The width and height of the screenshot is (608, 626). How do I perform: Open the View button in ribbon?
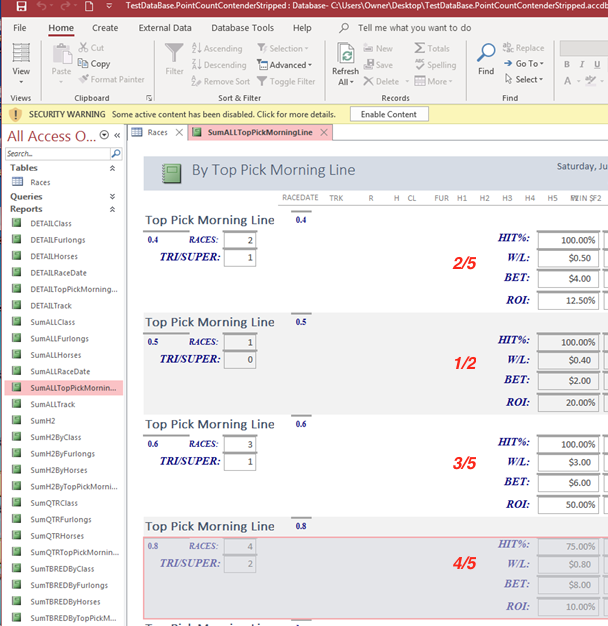[21, 63]
